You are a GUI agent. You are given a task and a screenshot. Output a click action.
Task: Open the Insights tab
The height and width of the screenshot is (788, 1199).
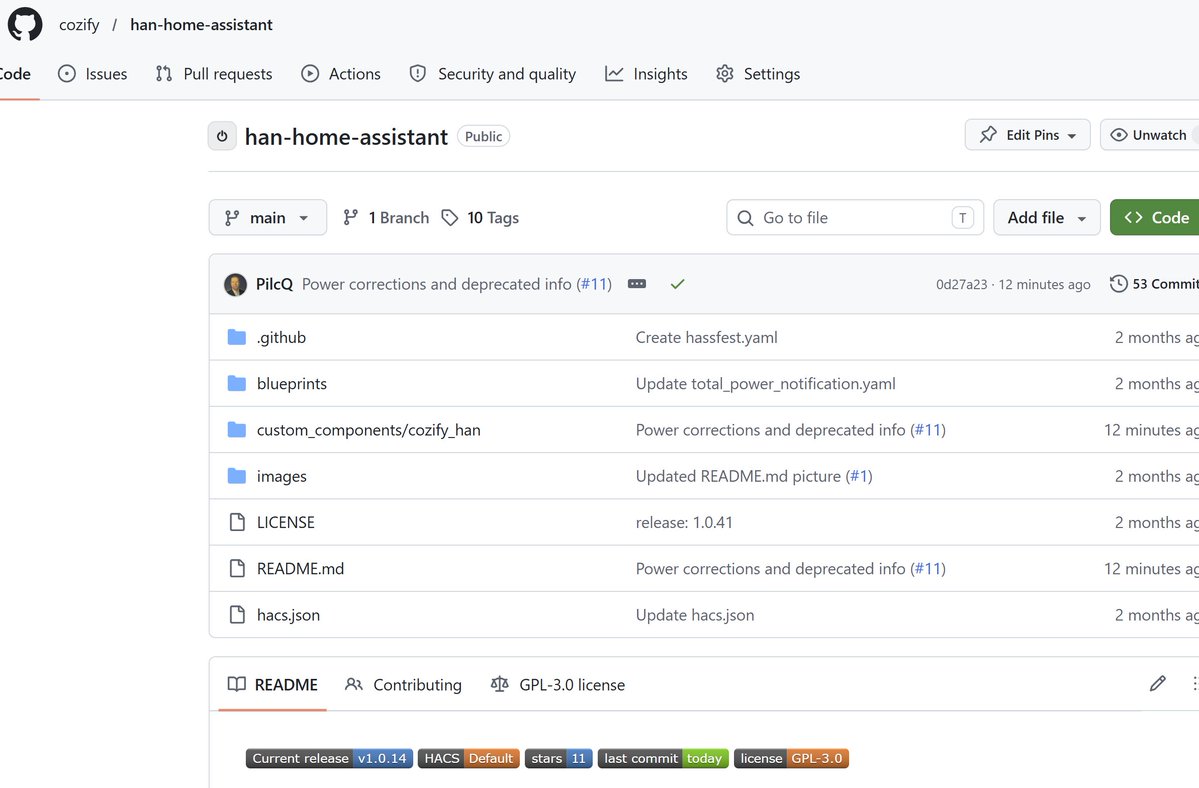(x=646, y=73)
